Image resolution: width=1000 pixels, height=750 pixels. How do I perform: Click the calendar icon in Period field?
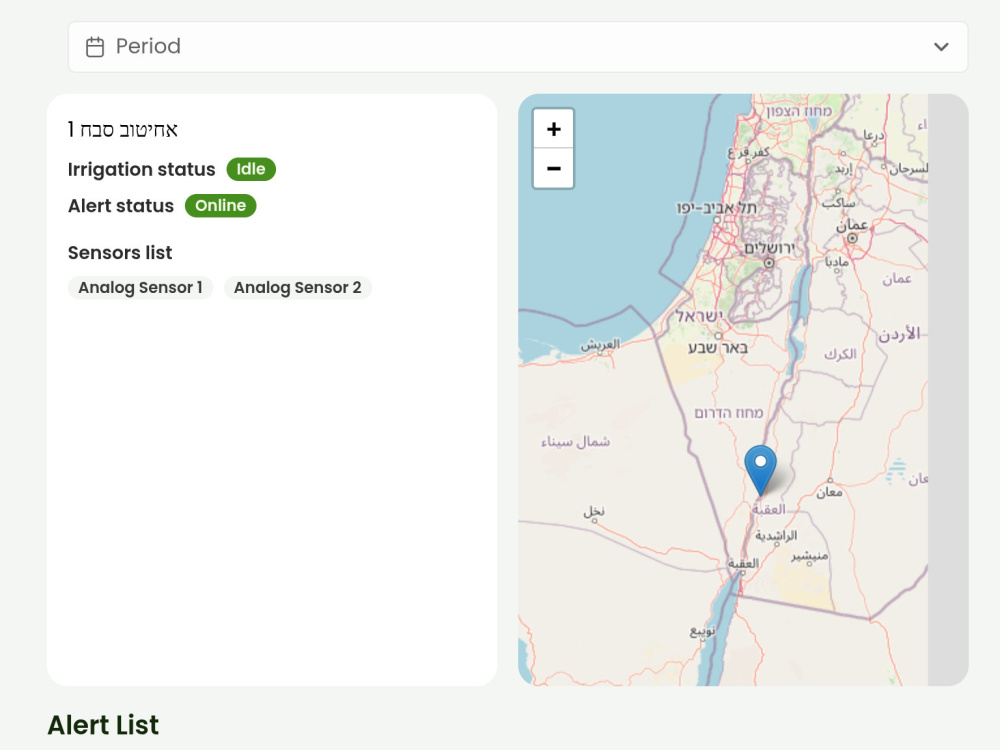pyautogui.click(x=95, y=47)
